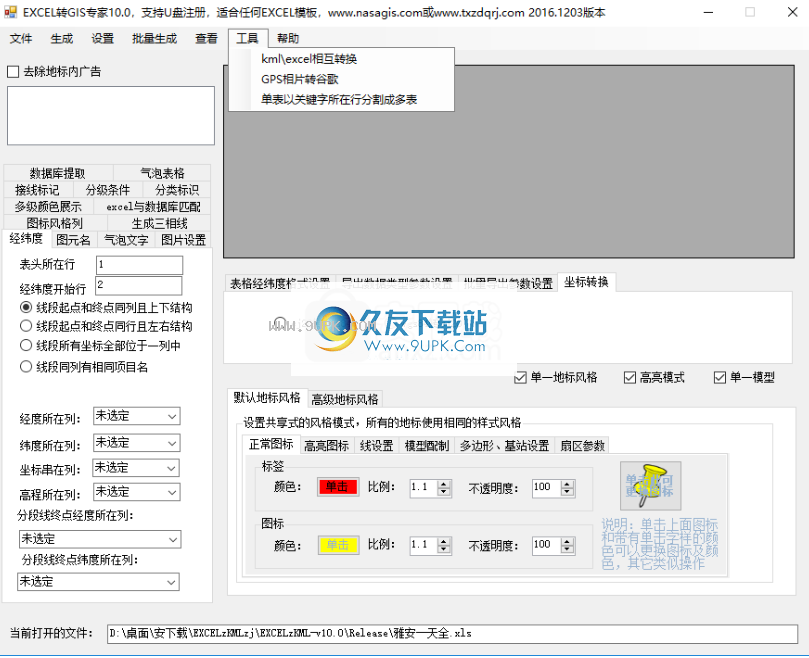Switch to 多级颜色展示 tab
809x658 pixels.
[x=48, y=206]
